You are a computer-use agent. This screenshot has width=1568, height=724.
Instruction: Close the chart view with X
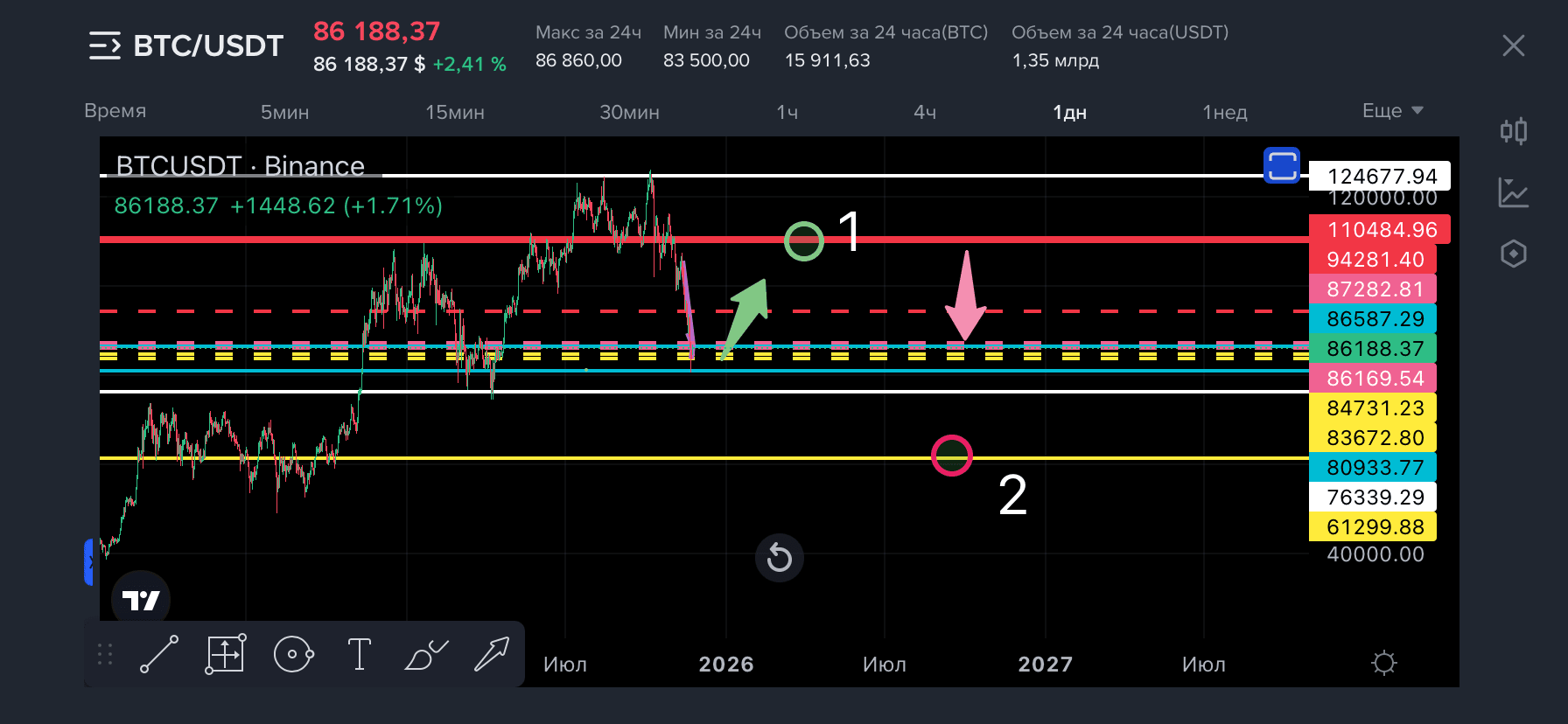tap(1513, 45)
